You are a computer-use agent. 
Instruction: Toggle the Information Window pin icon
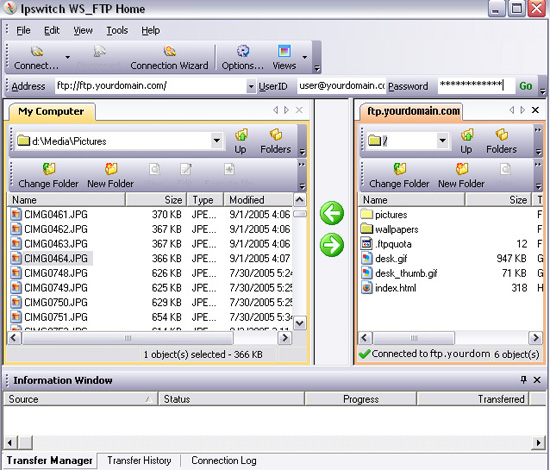(523, 380)
